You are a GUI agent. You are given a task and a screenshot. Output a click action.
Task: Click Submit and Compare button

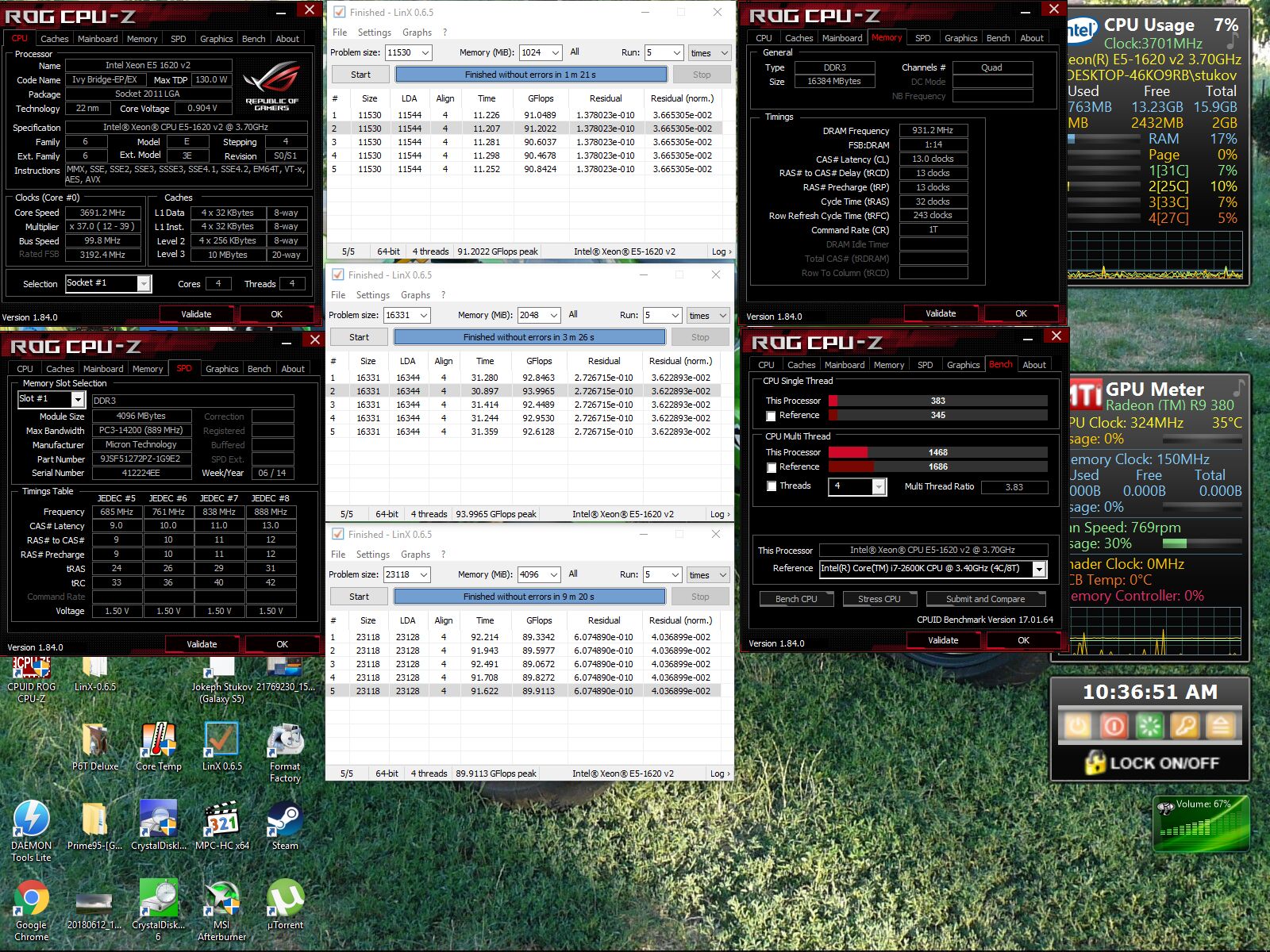(x=985, y=599)
